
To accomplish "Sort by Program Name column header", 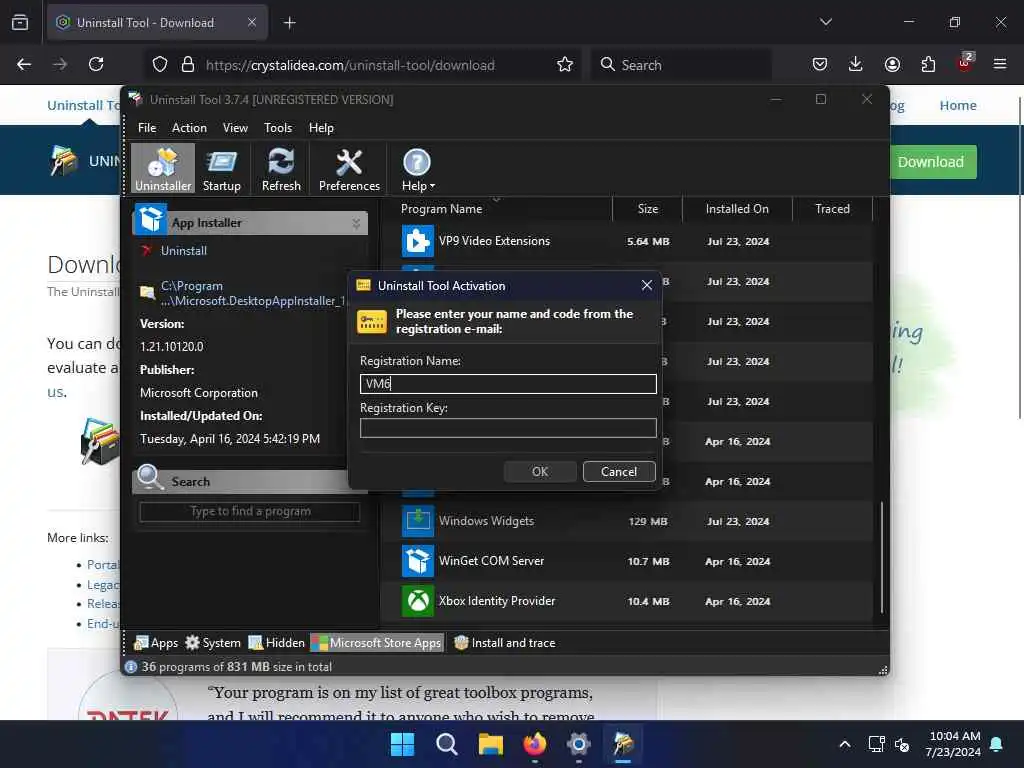I will coord(441,209).
